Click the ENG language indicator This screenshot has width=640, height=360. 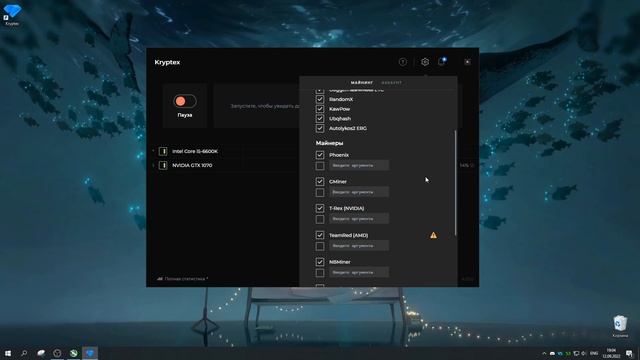594,353
